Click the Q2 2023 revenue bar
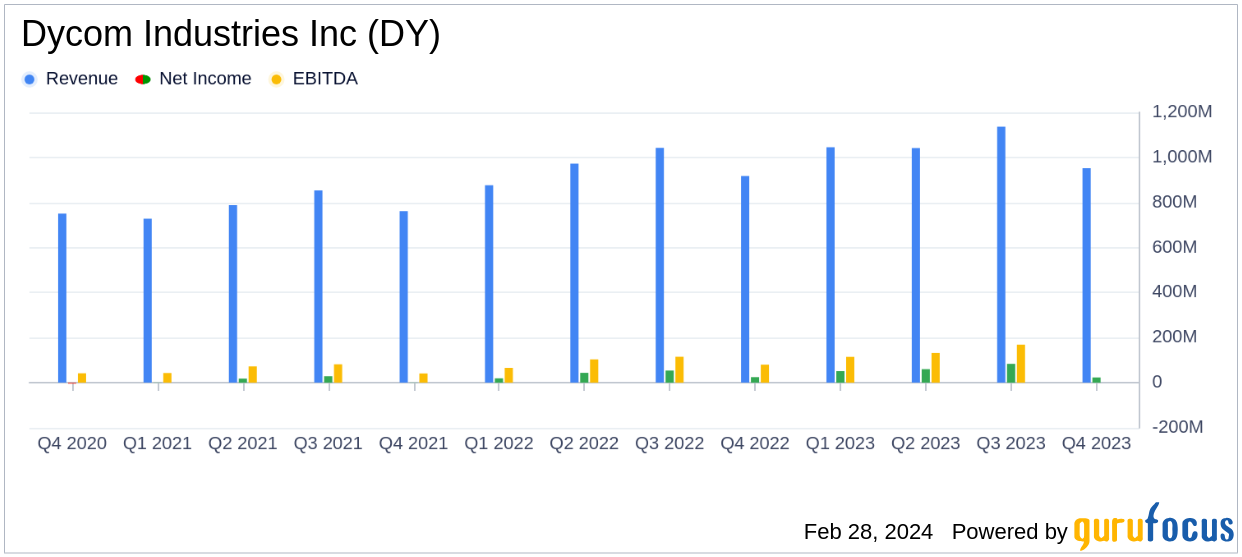 (x=916, y=265)
